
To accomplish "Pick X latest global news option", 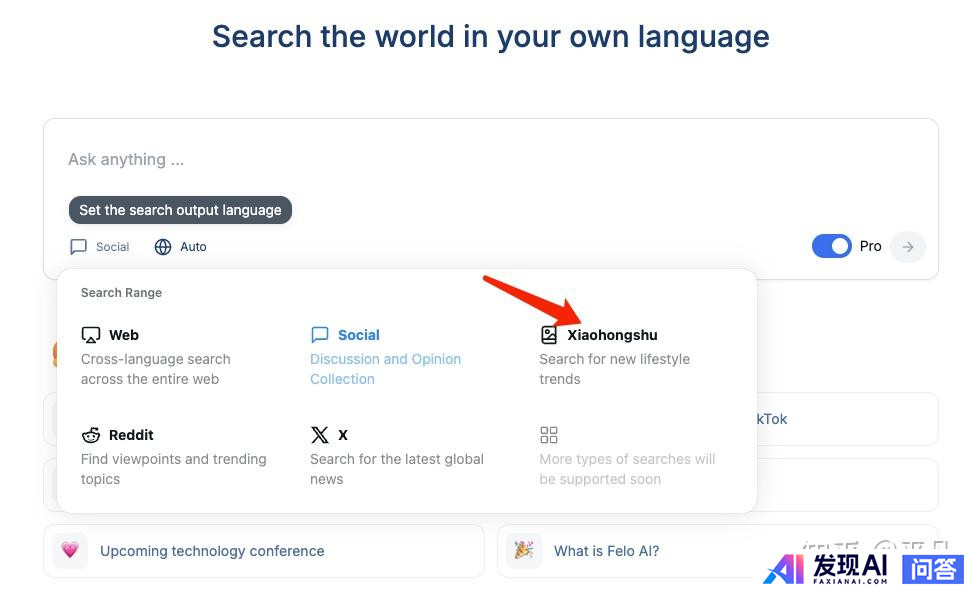I will 396,458.
